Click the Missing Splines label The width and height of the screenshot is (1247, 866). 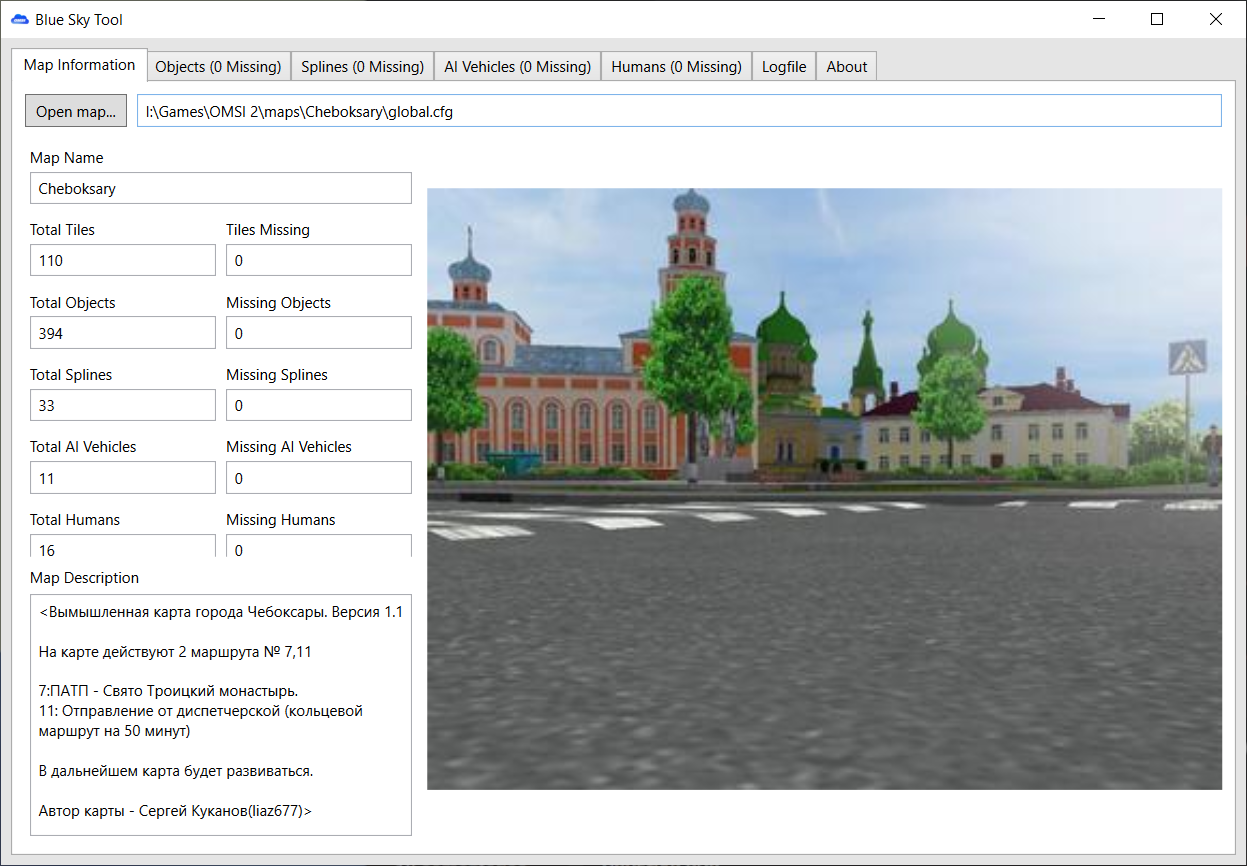(x=277, y=375)
